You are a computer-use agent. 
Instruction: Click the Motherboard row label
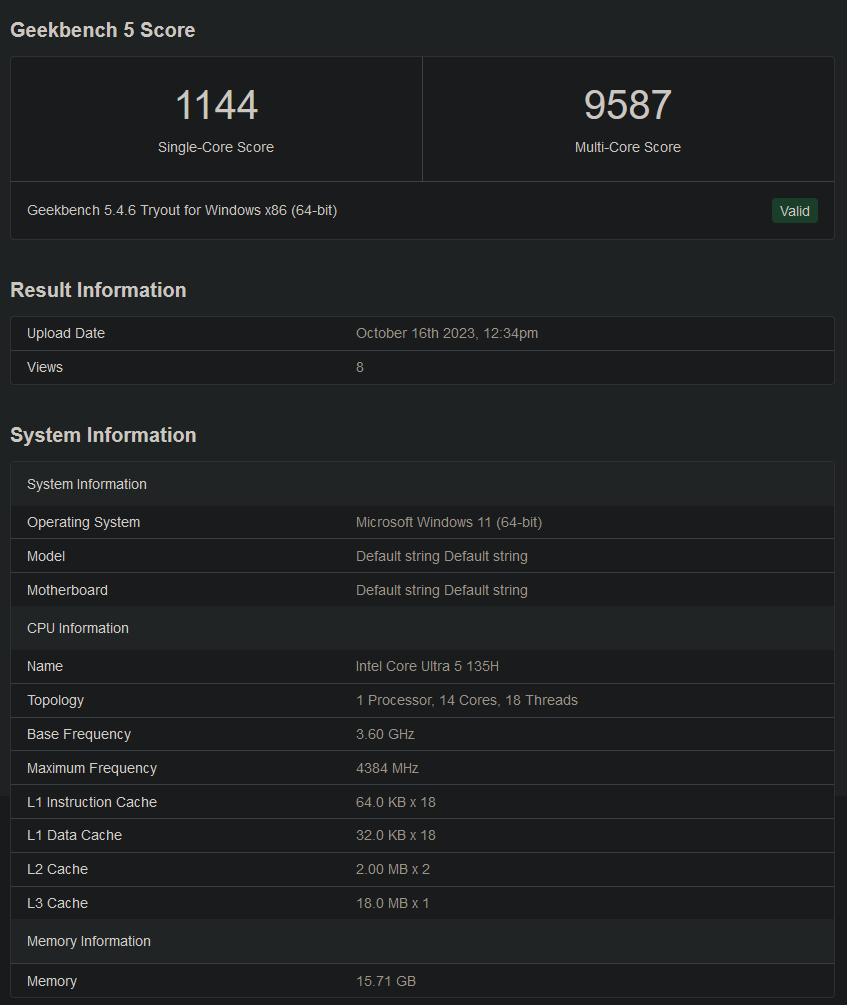pyautogui.click(x=67, y=590)
